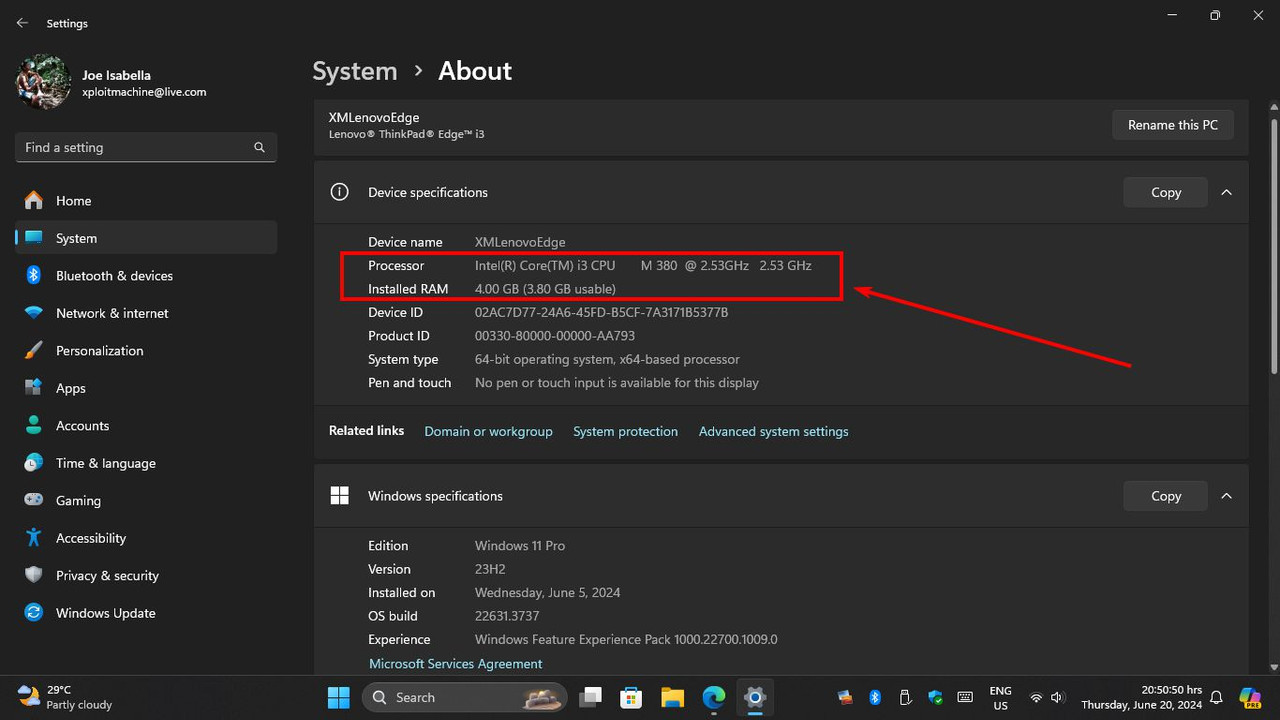Collapse the Windows specifications section
The width and height of the screenshot is (1280, 720).
tap(1227, 496)
